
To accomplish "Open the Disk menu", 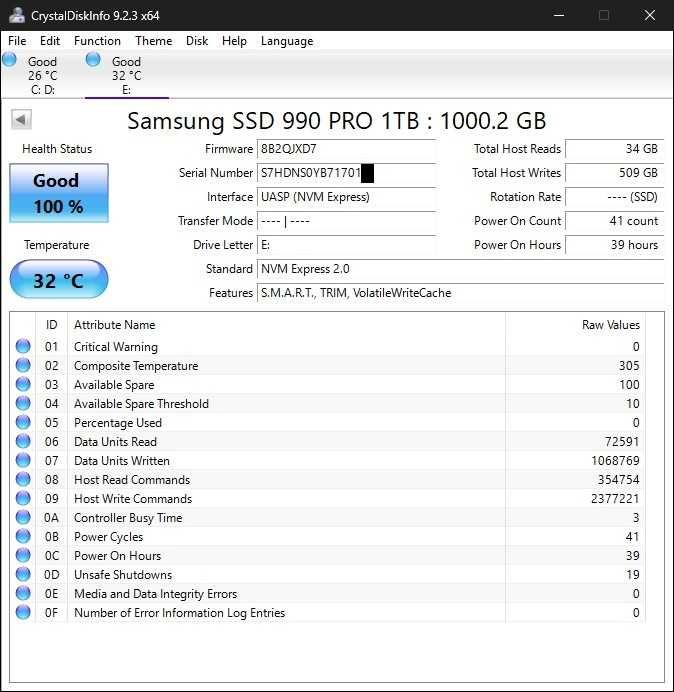I will (197, 41).
